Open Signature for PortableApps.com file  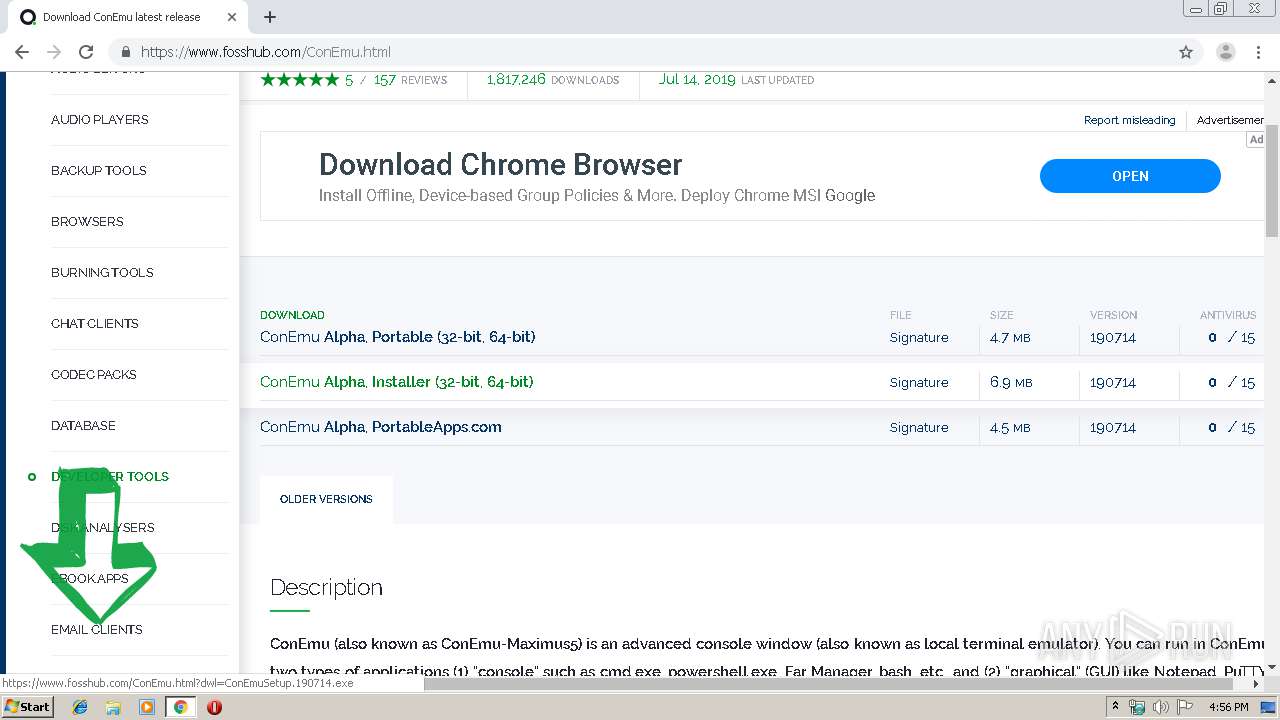pyautogui.click(x=918, y=427)
